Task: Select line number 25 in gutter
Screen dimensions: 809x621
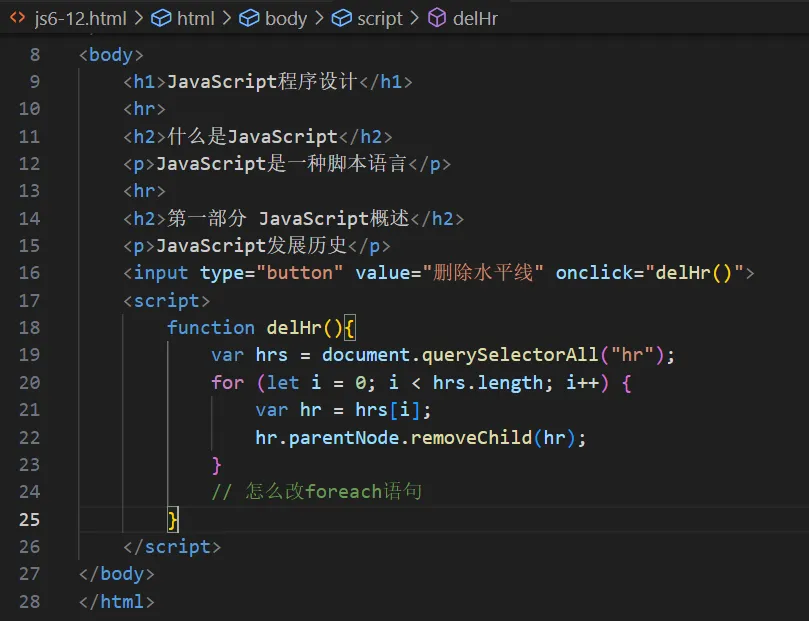Action: tap(29, 519)
